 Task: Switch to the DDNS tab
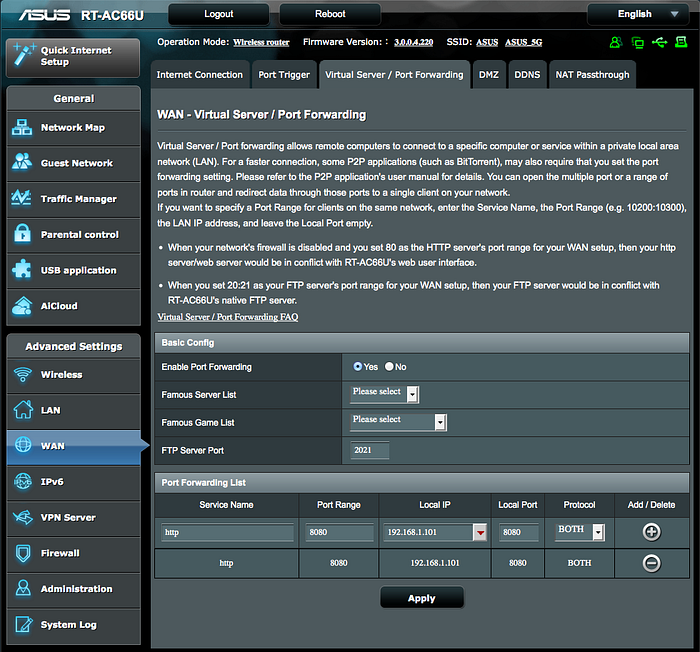coord(527,75)
